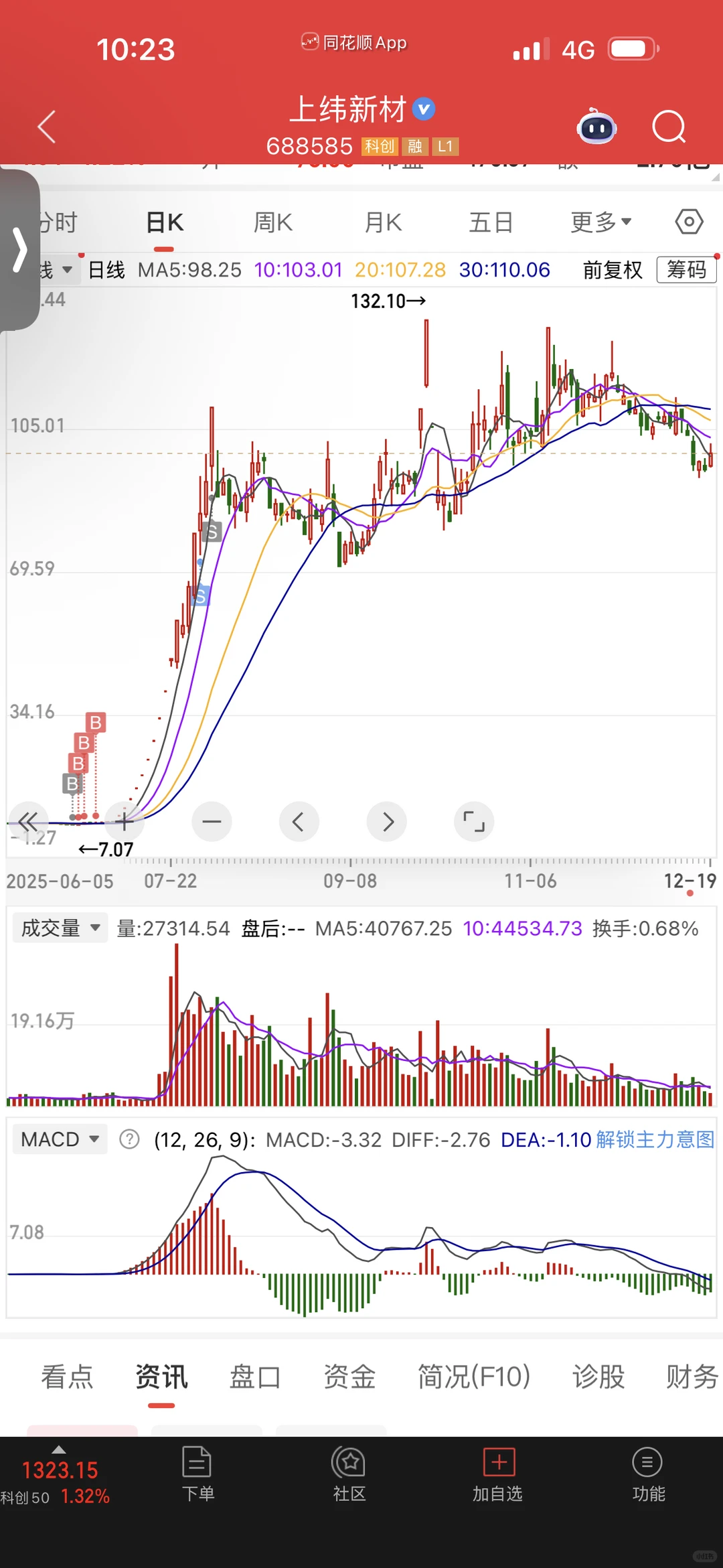This screenshot has width=723, height=1568.
Task: Tap gray S sell marker on chart
Action: (x=212, y=532)
